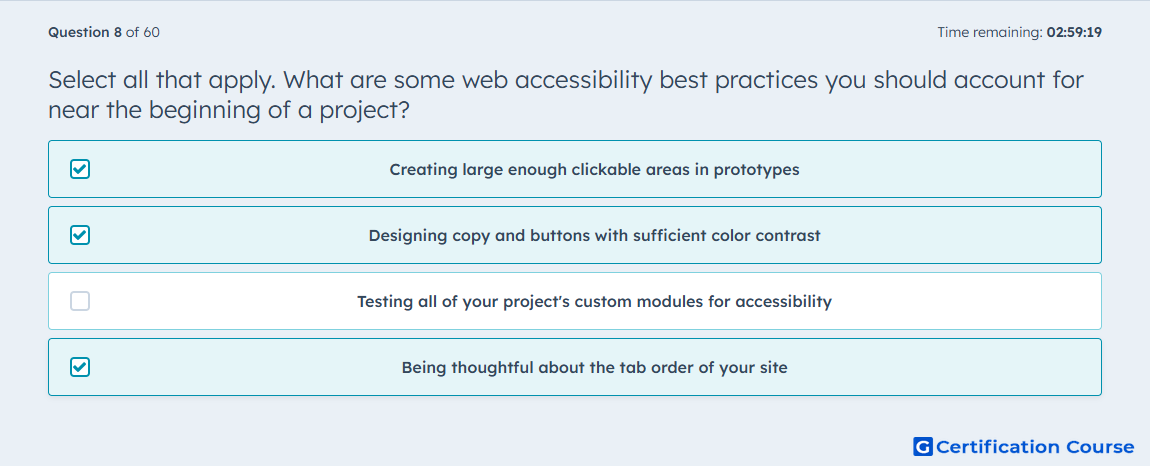Viewport: 1150px width, 466px height.
Task: Check the 'Testing all custom modules' checkbox
Action: point(80,301)
